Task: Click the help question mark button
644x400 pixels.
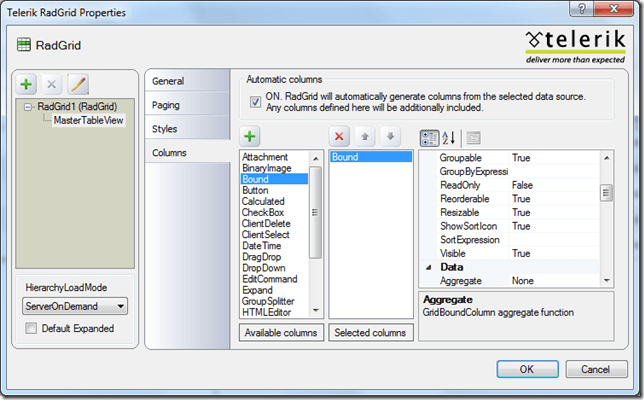Action: (x=582, y=8)
